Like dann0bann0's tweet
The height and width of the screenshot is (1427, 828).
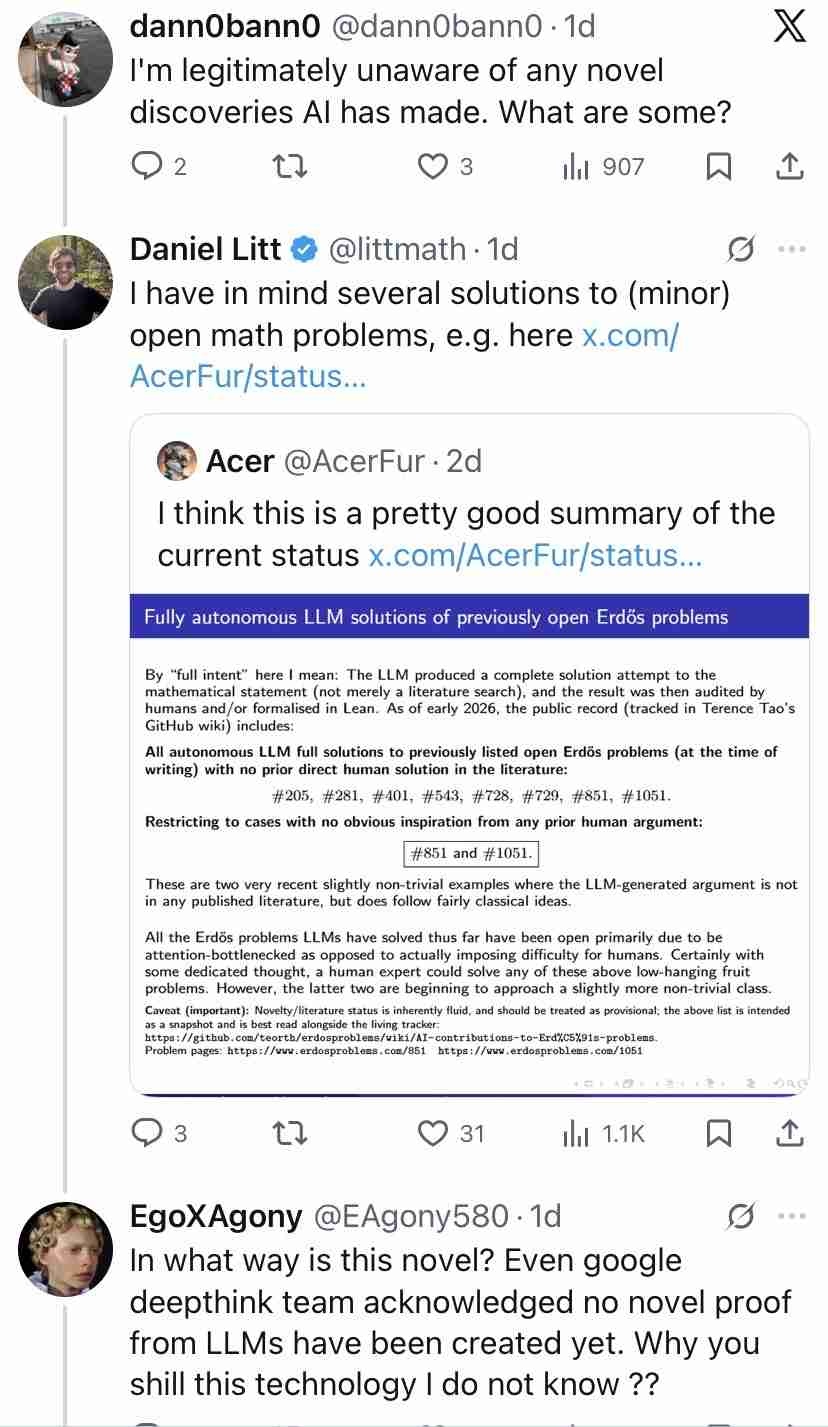[x=433, y=167]
